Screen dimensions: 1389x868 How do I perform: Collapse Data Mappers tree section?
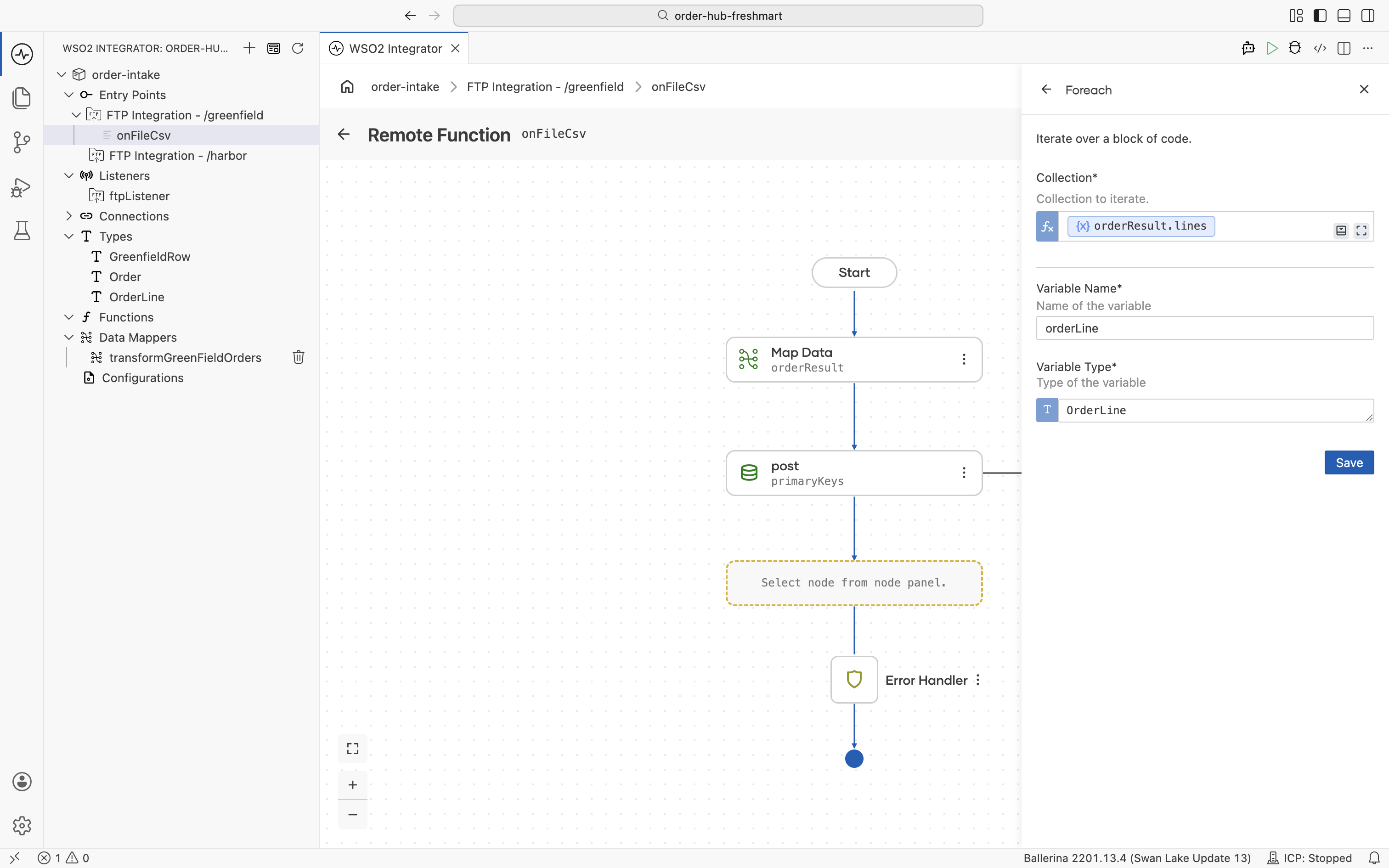click(x=69, y=337)
